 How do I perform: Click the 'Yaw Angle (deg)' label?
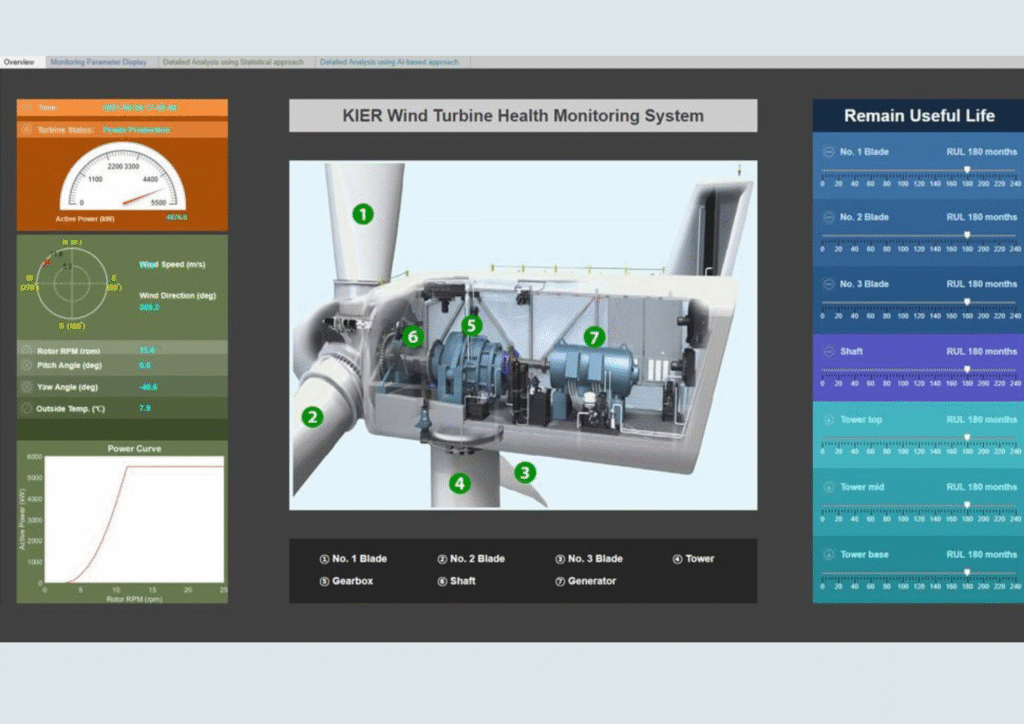67,387
